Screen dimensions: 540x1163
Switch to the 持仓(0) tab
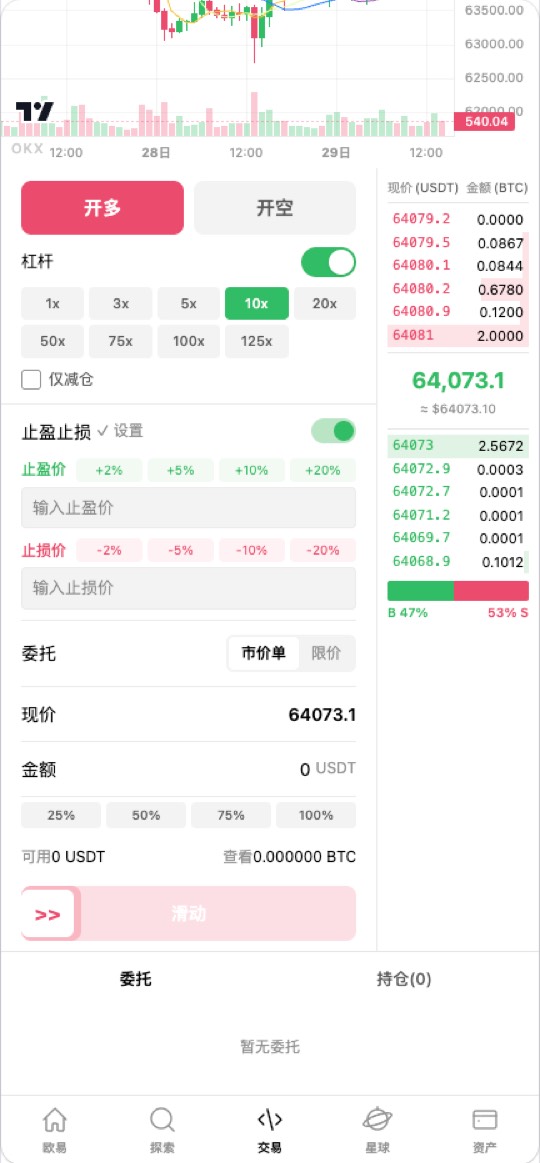pyautogui.click(x=404, y=979)
